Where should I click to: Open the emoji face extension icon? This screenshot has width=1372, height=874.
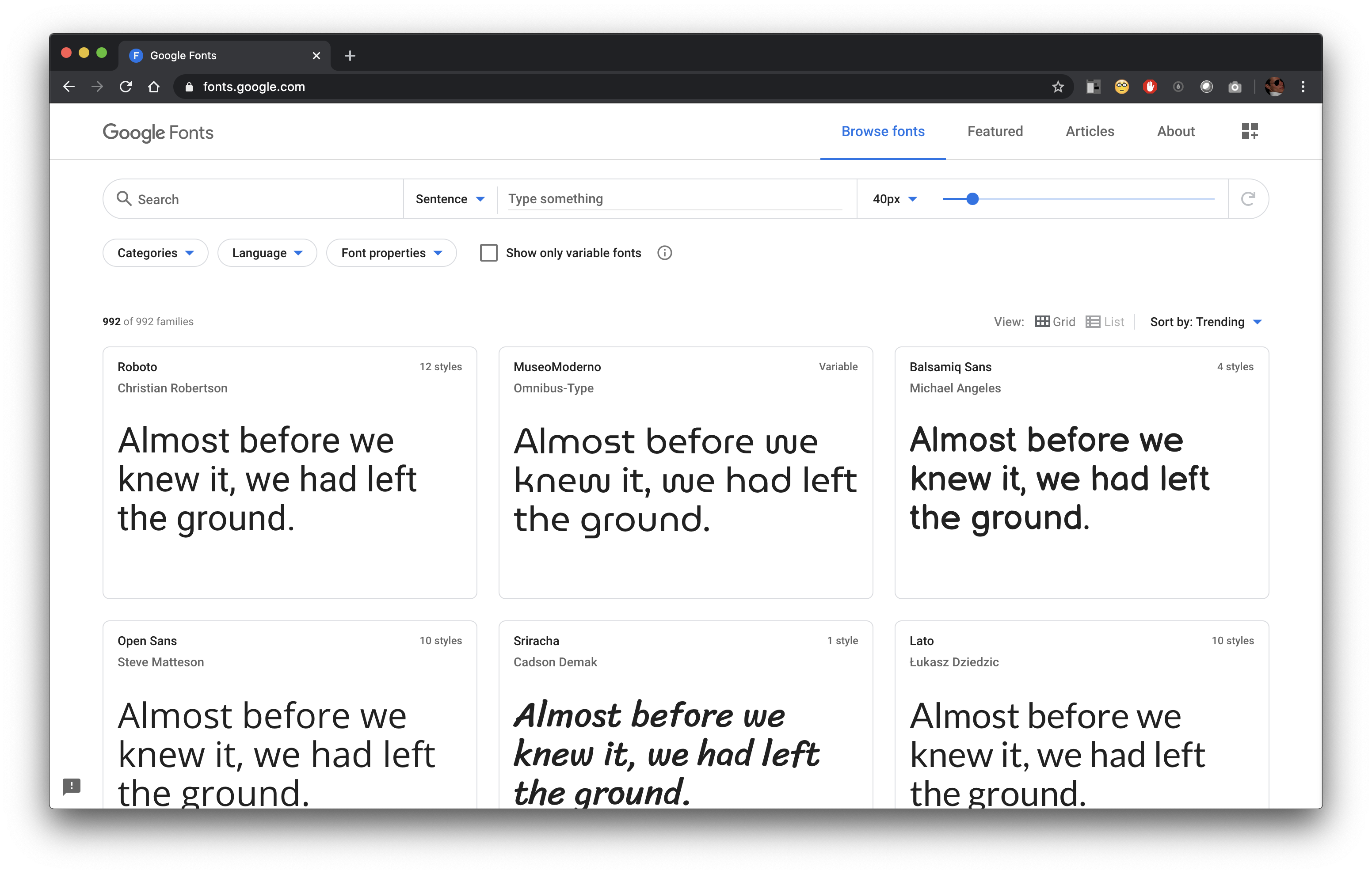coord(1121,87)
